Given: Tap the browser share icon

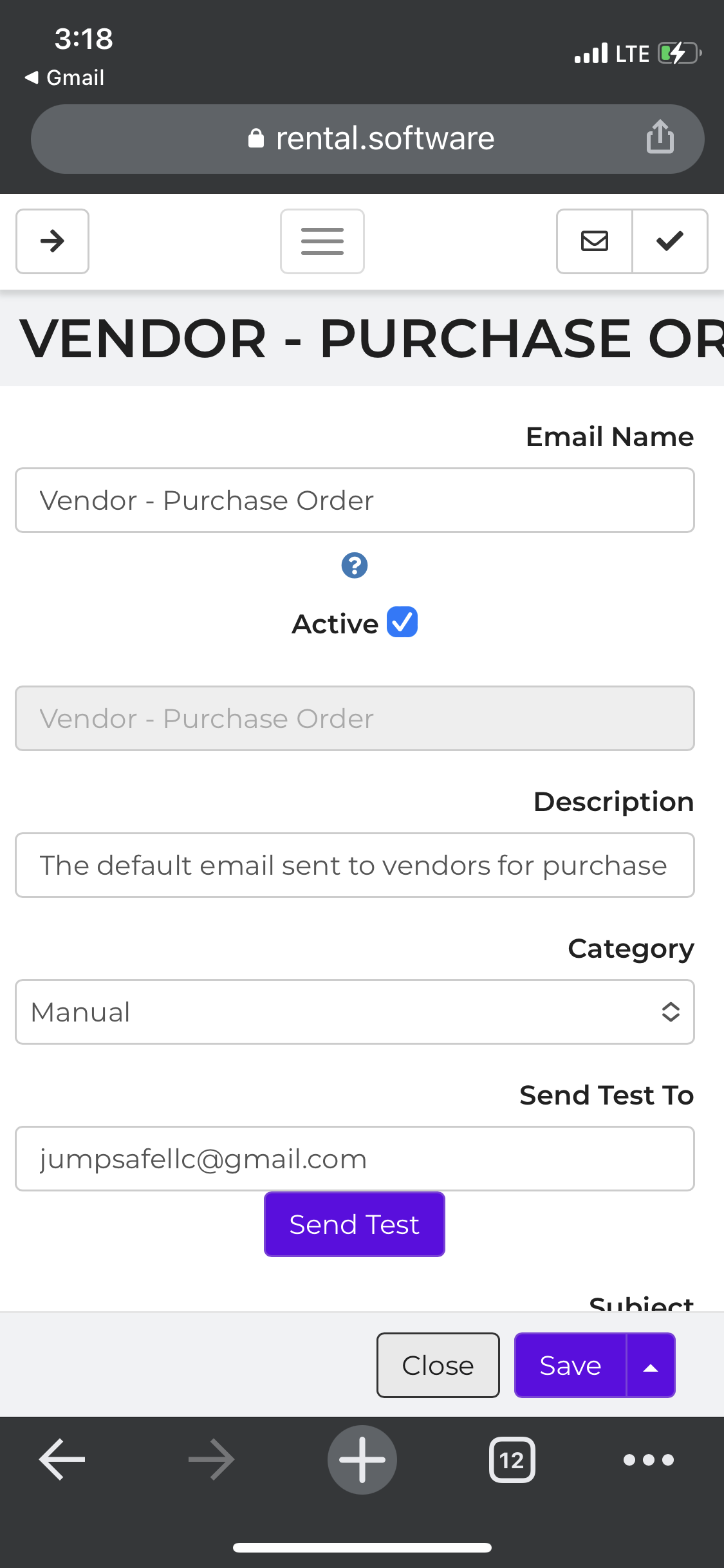Looking at the screenshot, I should coord(660,137).
